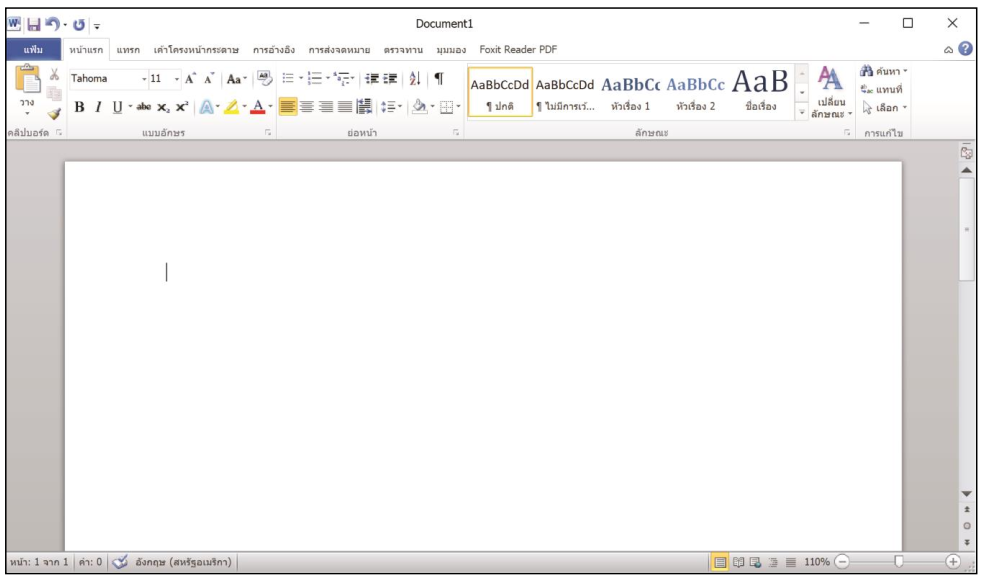Open the Help question mark icon

(x=965, y=49)
